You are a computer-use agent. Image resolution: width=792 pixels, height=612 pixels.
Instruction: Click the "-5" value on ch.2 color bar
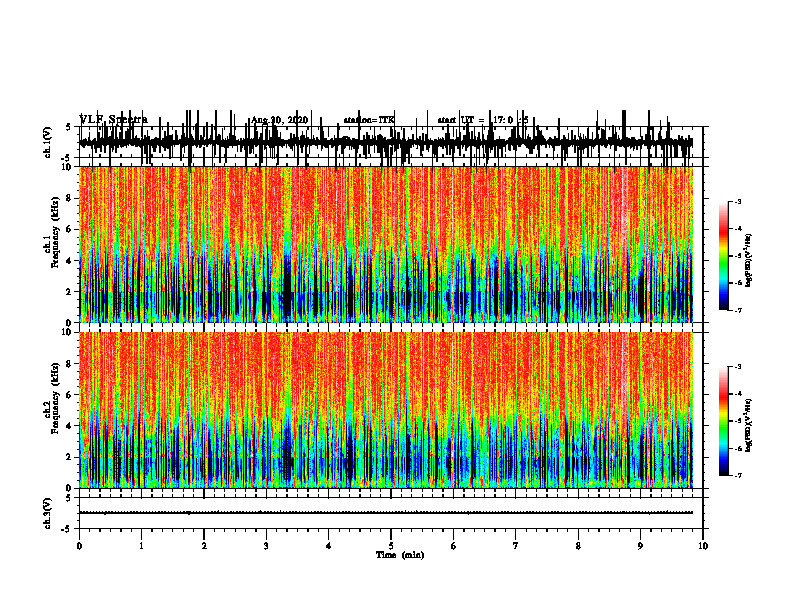(x=737, y=421)
